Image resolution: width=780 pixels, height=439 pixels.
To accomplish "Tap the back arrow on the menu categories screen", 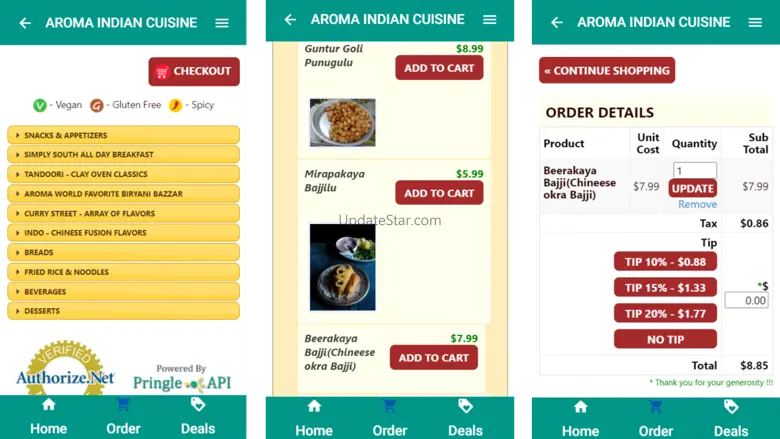I will (x=25, y=23).
